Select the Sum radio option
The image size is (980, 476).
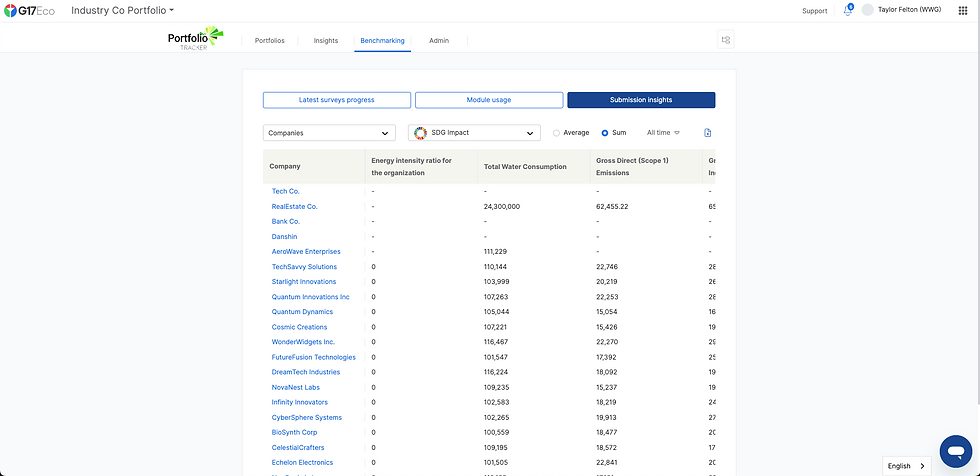604,132
